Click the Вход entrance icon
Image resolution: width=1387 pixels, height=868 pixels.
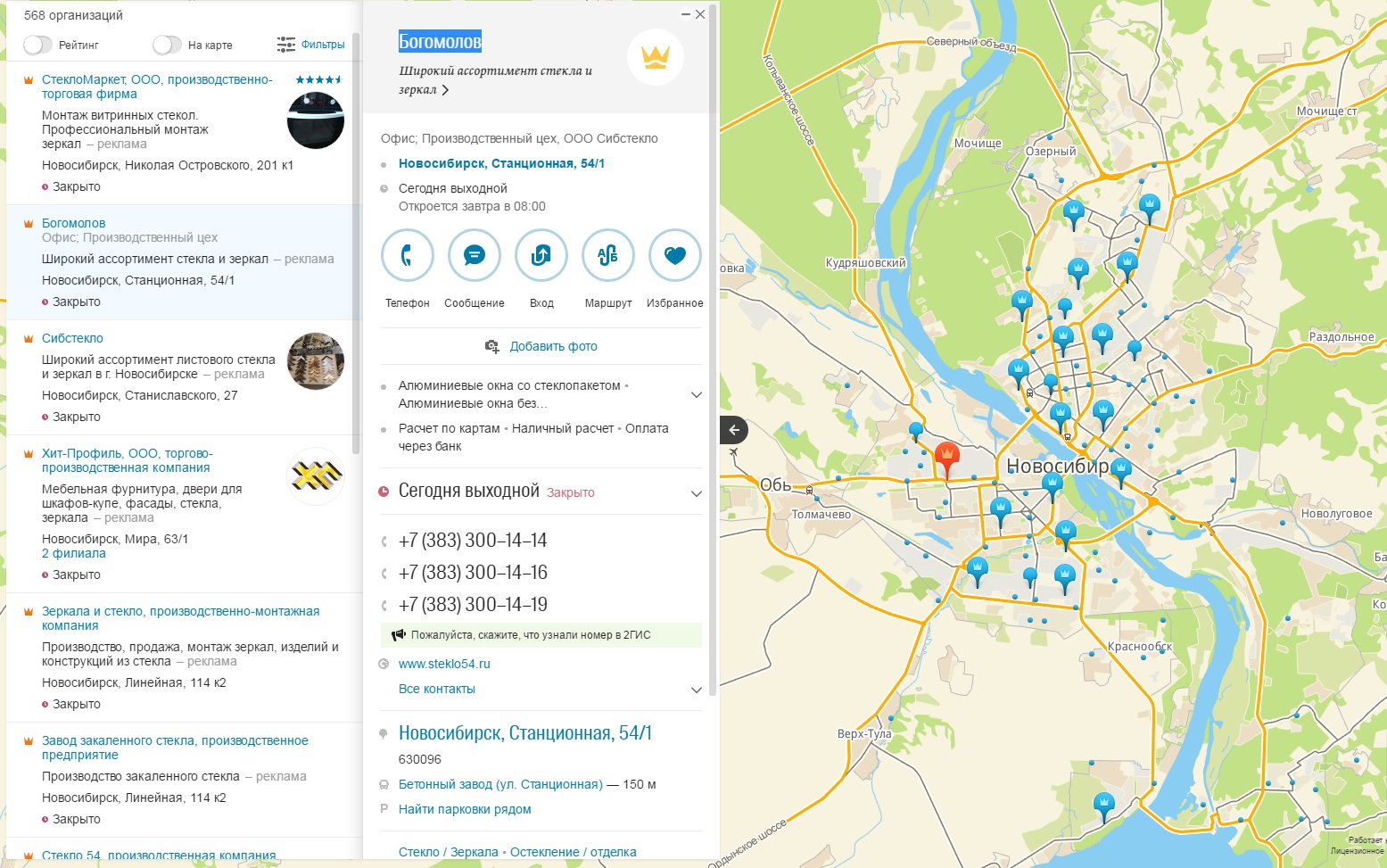(x=541, y=256)
